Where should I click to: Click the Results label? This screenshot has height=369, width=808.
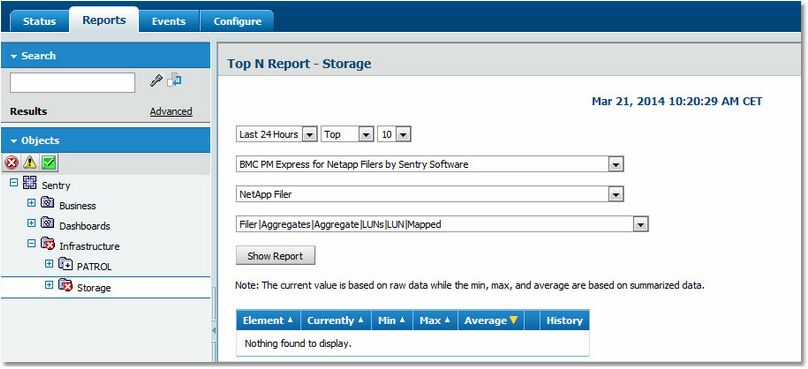pyautogui.click(x=28, y=111)
